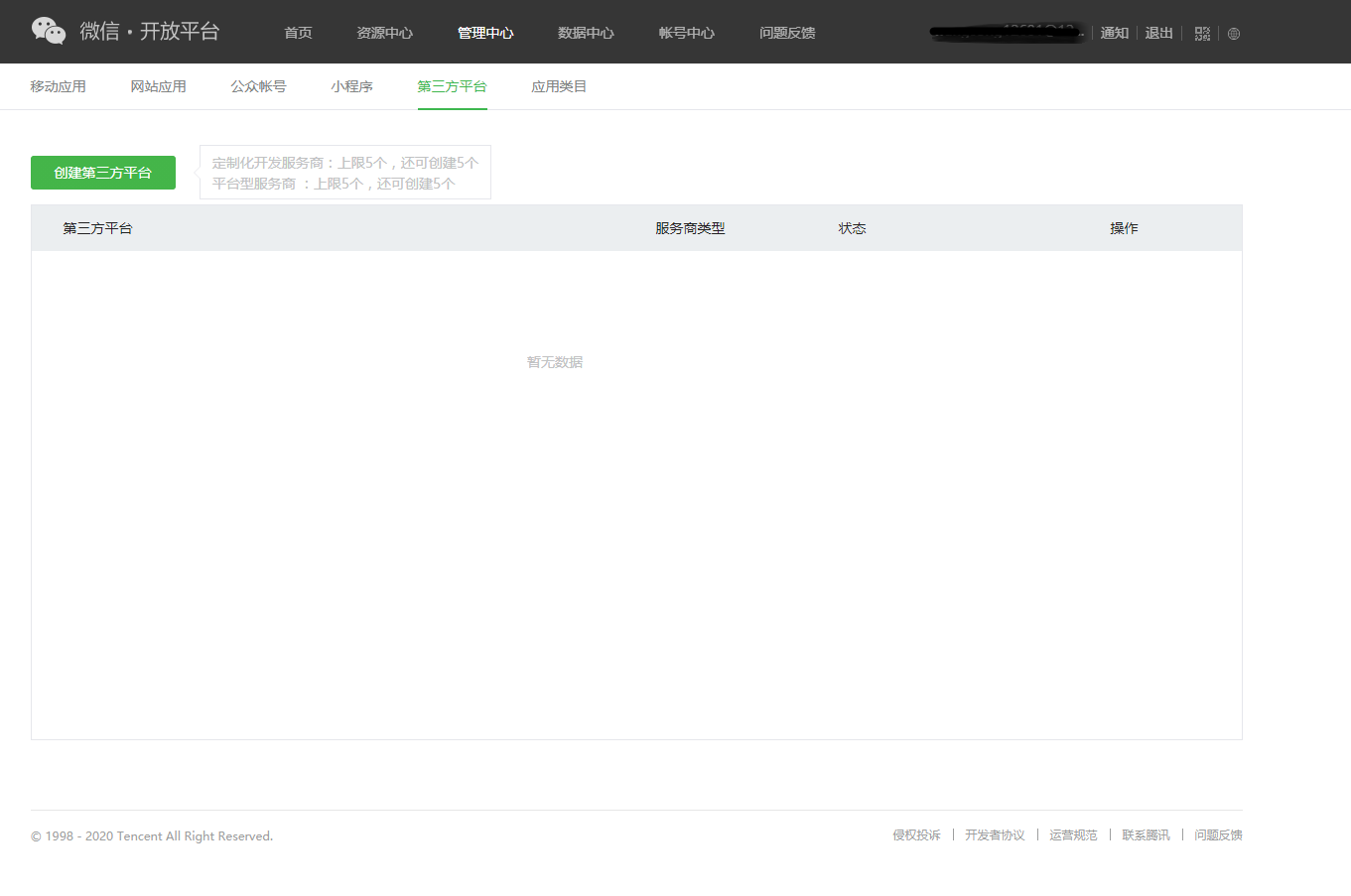Click 退出 to log out

coord(1158,33)
